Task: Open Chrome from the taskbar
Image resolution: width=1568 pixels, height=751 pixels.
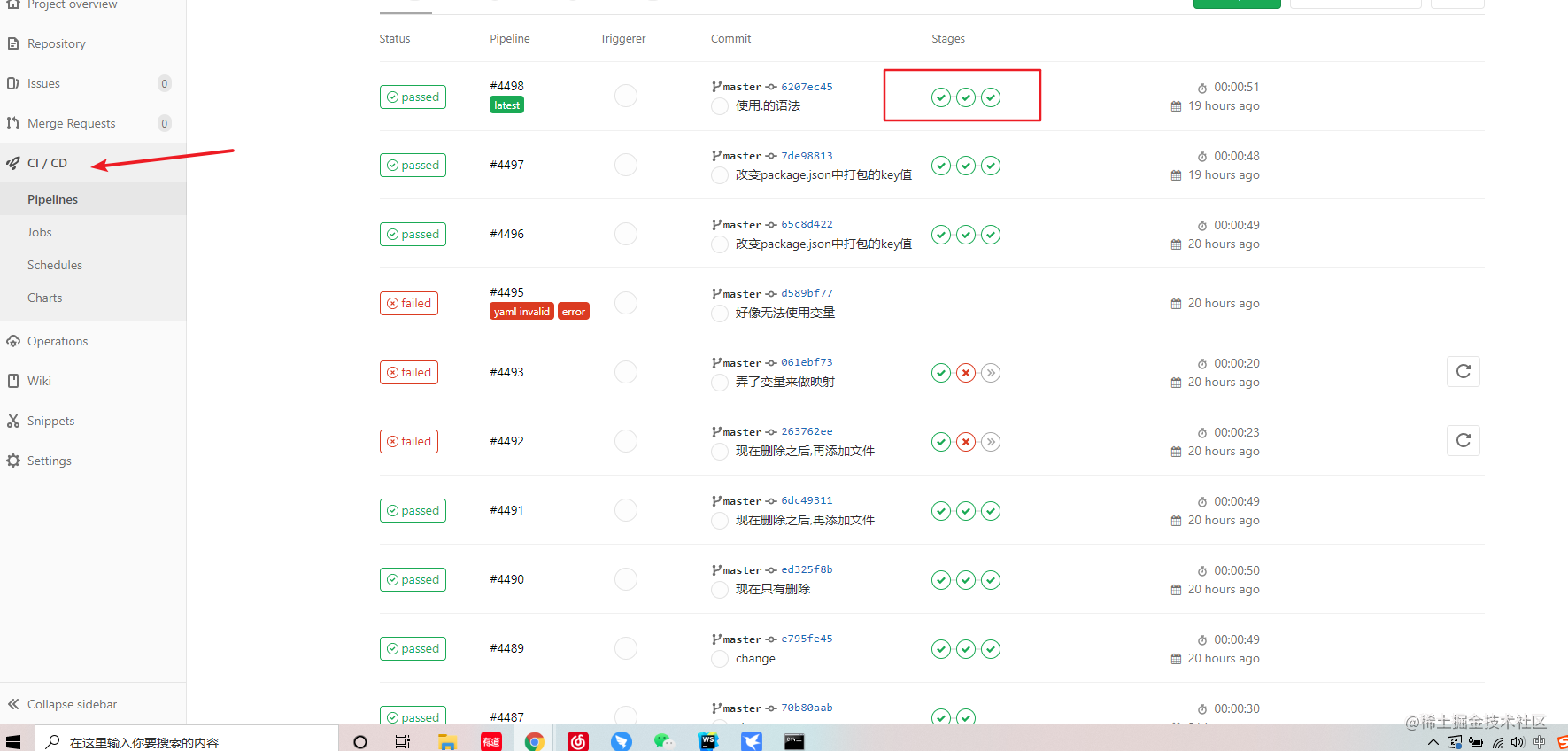Action: tap(534, 741)
